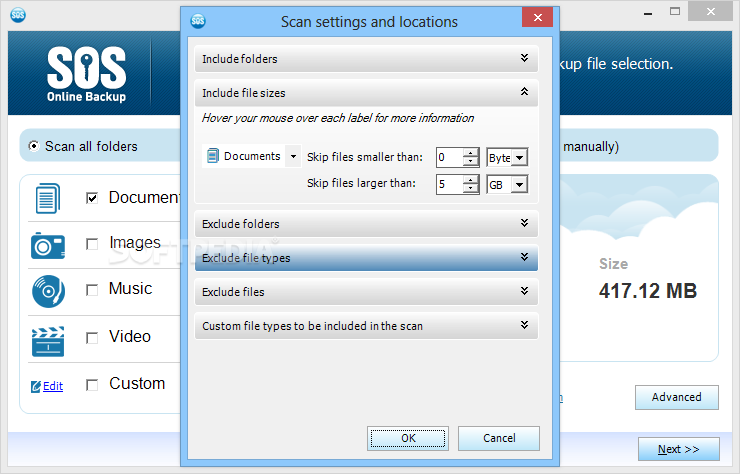The width and height of the screenshot is (740, 474).
Task: Click the SOS app icon in main window corner
Action: [x=18, y=15]
